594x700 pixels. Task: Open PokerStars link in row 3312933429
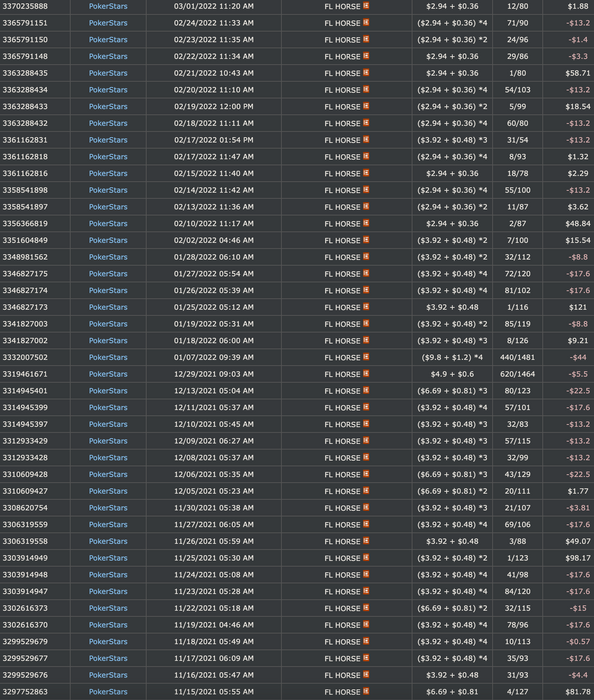[x=108, y=441]
